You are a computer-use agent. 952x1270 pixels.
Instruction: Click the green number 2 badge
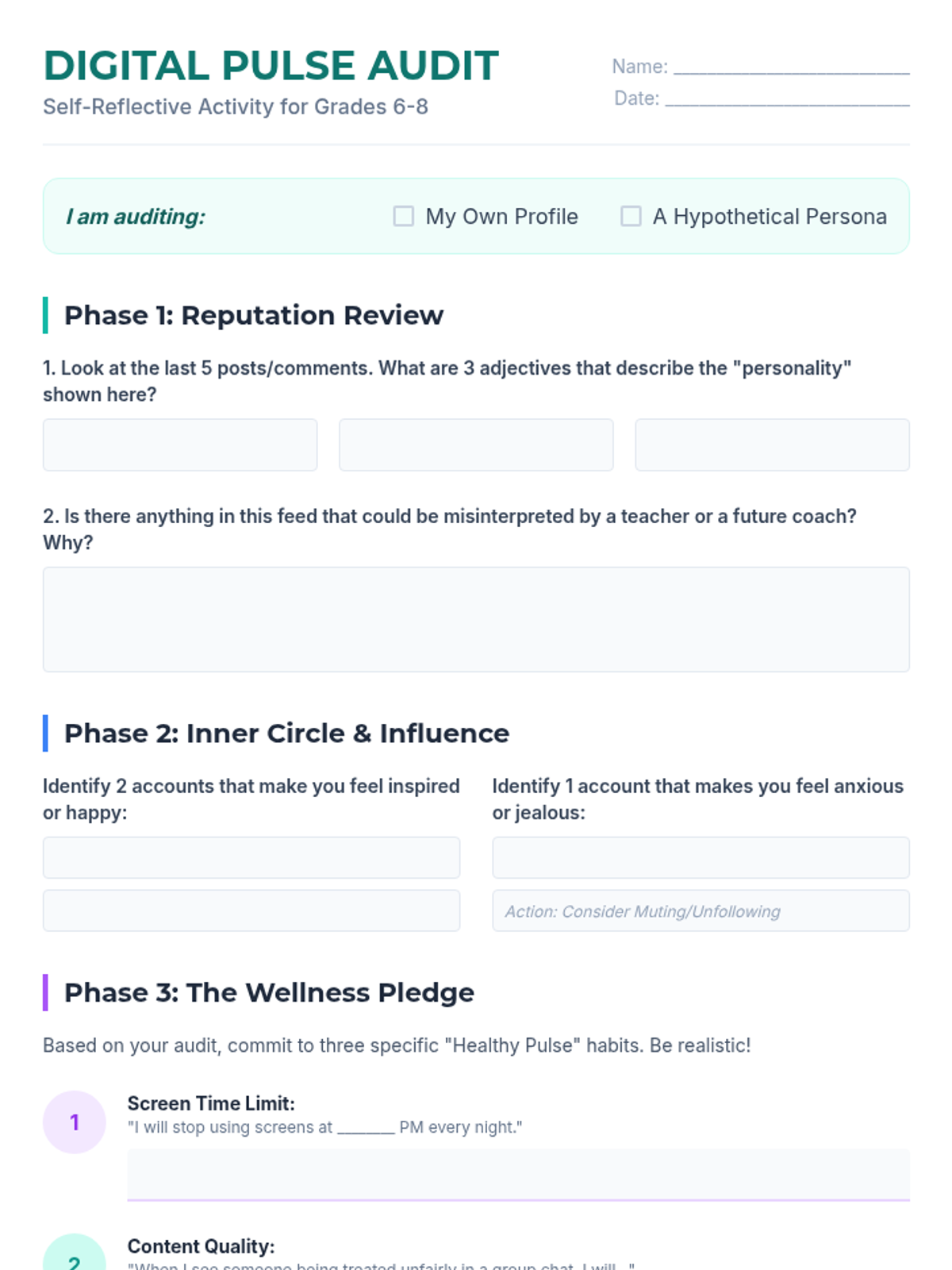pyautogui.click(x=75, y=1258)
